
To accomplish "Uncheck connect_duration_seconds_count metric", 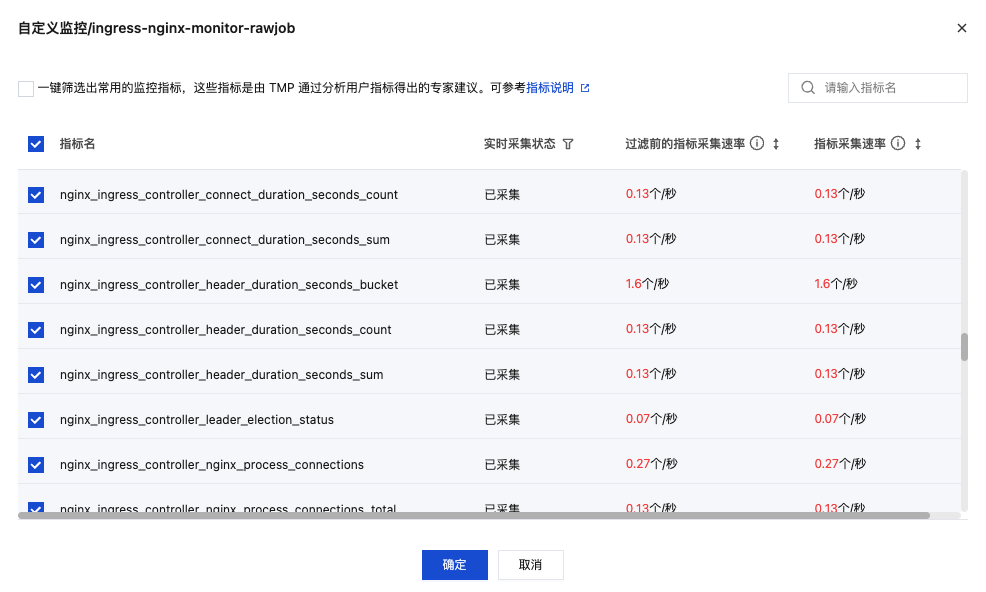I will (x=36, y=195).
